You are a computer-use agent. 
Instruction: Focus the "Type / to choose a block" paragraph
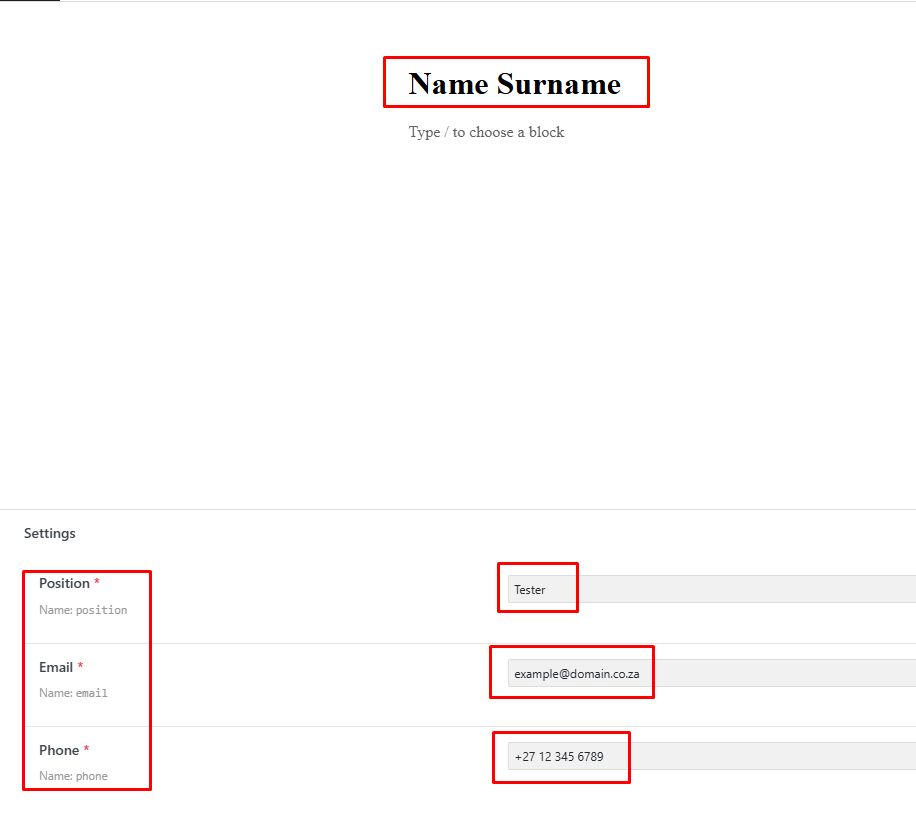pos(486,132)
